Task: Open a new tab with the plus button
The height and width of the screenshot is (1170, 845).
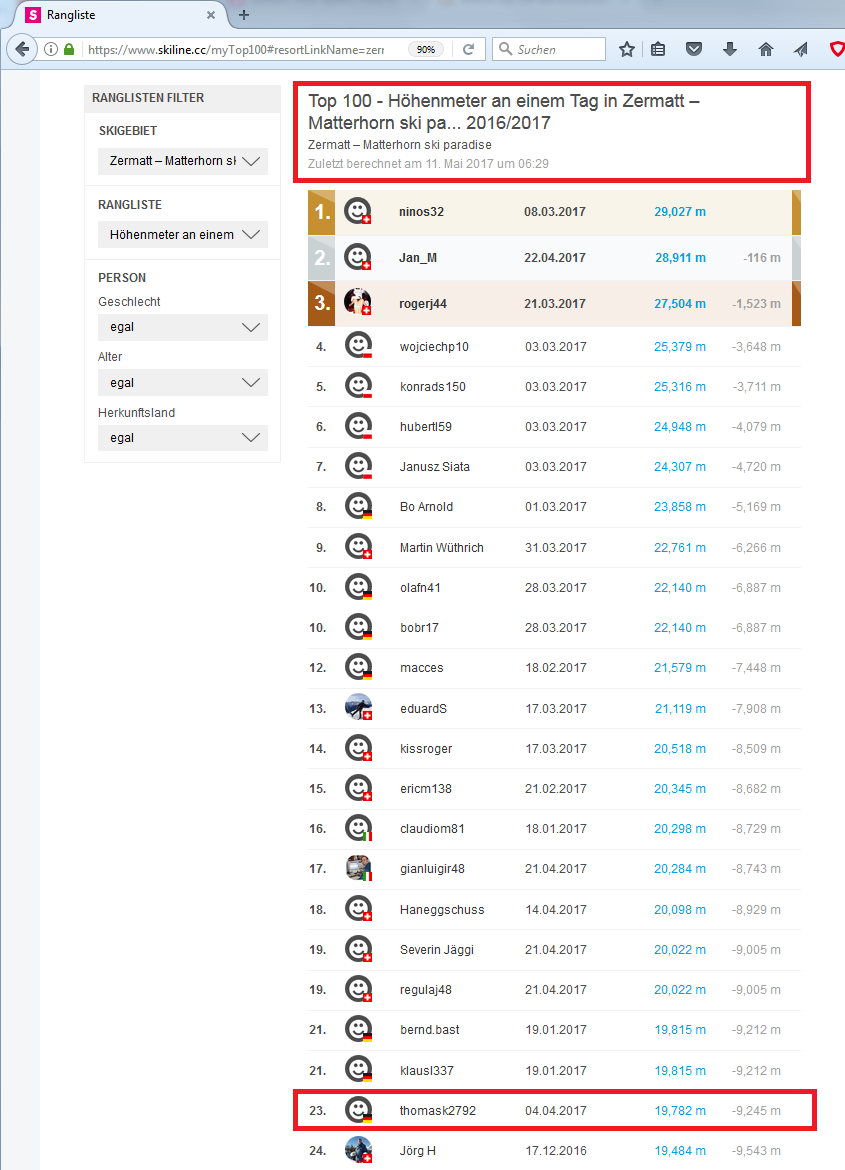Action: [x=243, y=15]
